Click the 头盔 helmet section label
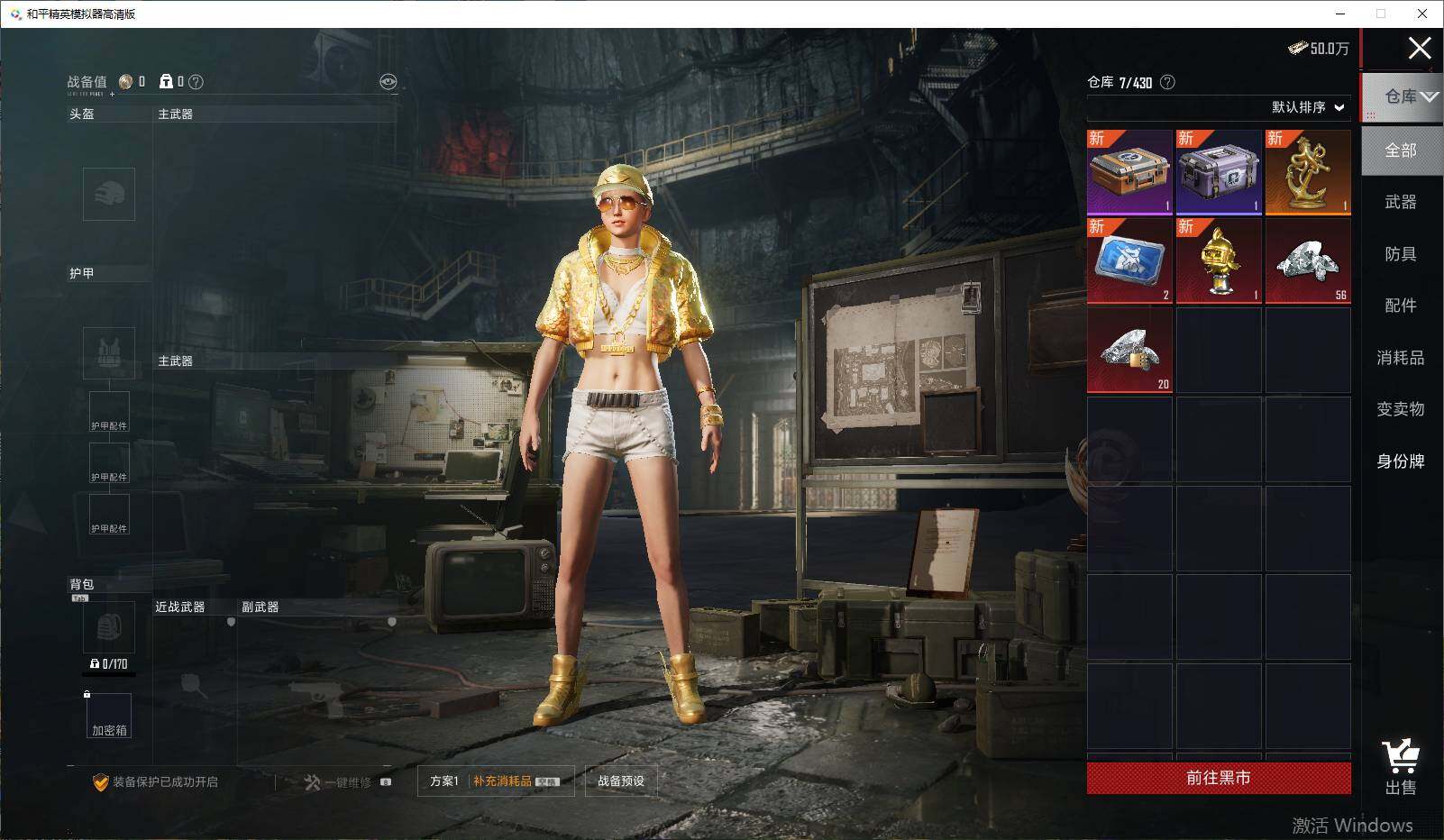The width and height of the screenshot is (1444, 840). [x=82, y=114]
